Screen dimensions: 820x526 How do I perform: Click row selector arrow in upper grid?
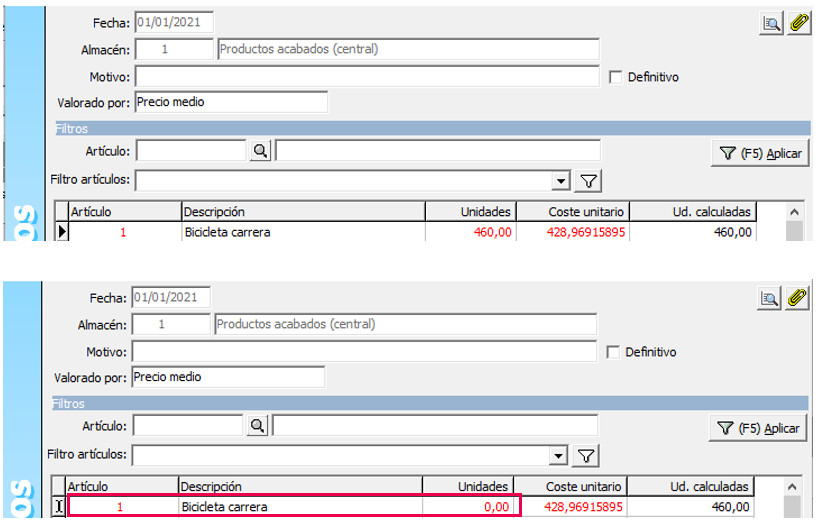[x=62, y=232]
